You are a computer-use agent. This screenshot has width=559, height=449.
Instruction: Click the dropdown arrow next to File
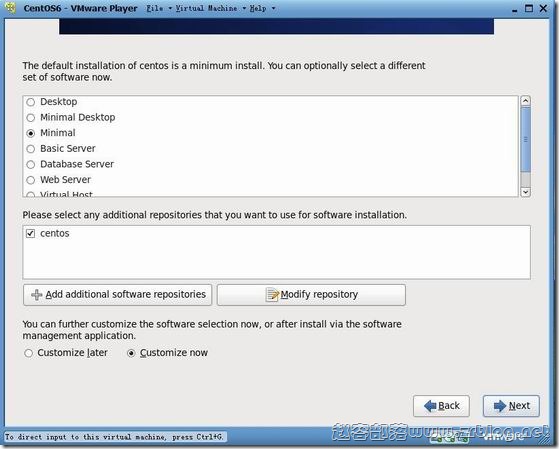(x=170, y=8)
